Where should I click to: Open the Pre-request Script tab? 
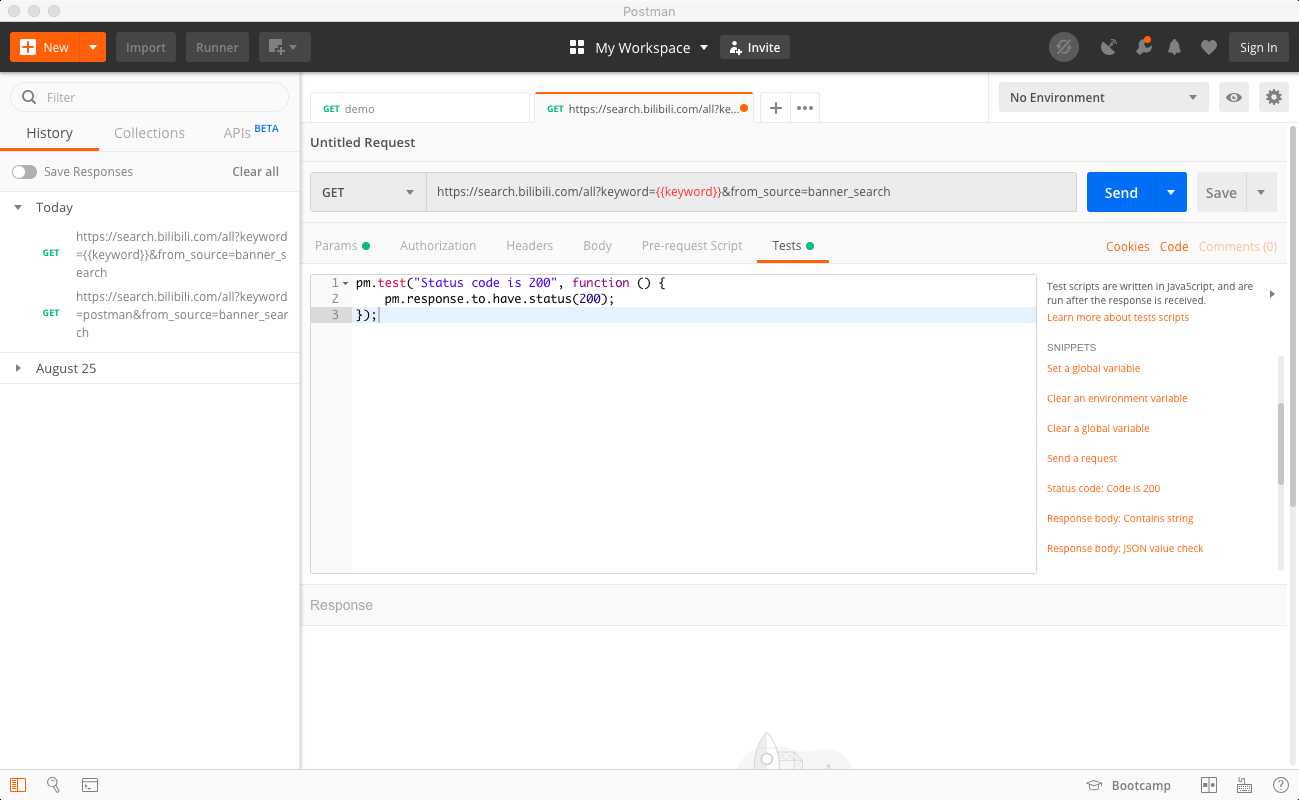[692, 245]
